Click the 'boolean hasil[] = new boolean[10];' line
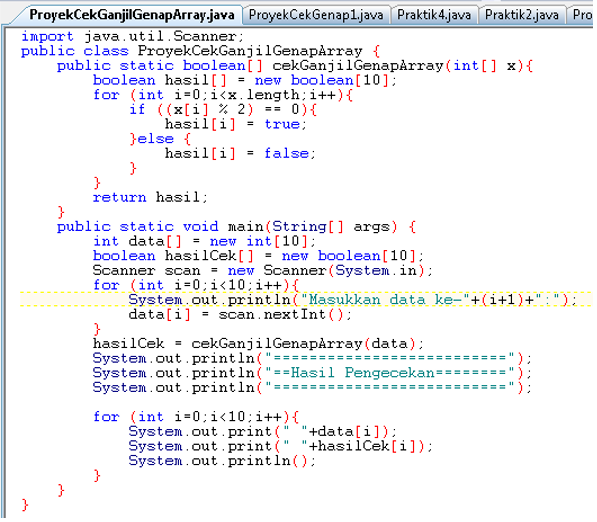Image resolution: width=597 pixels, height=522 pixels. [x=245, y=80]
